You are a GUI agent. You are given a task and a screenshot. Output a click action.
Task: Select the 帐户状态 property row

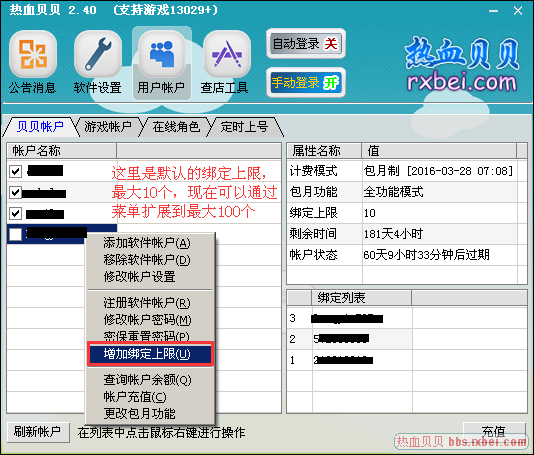tap(402, 255)
